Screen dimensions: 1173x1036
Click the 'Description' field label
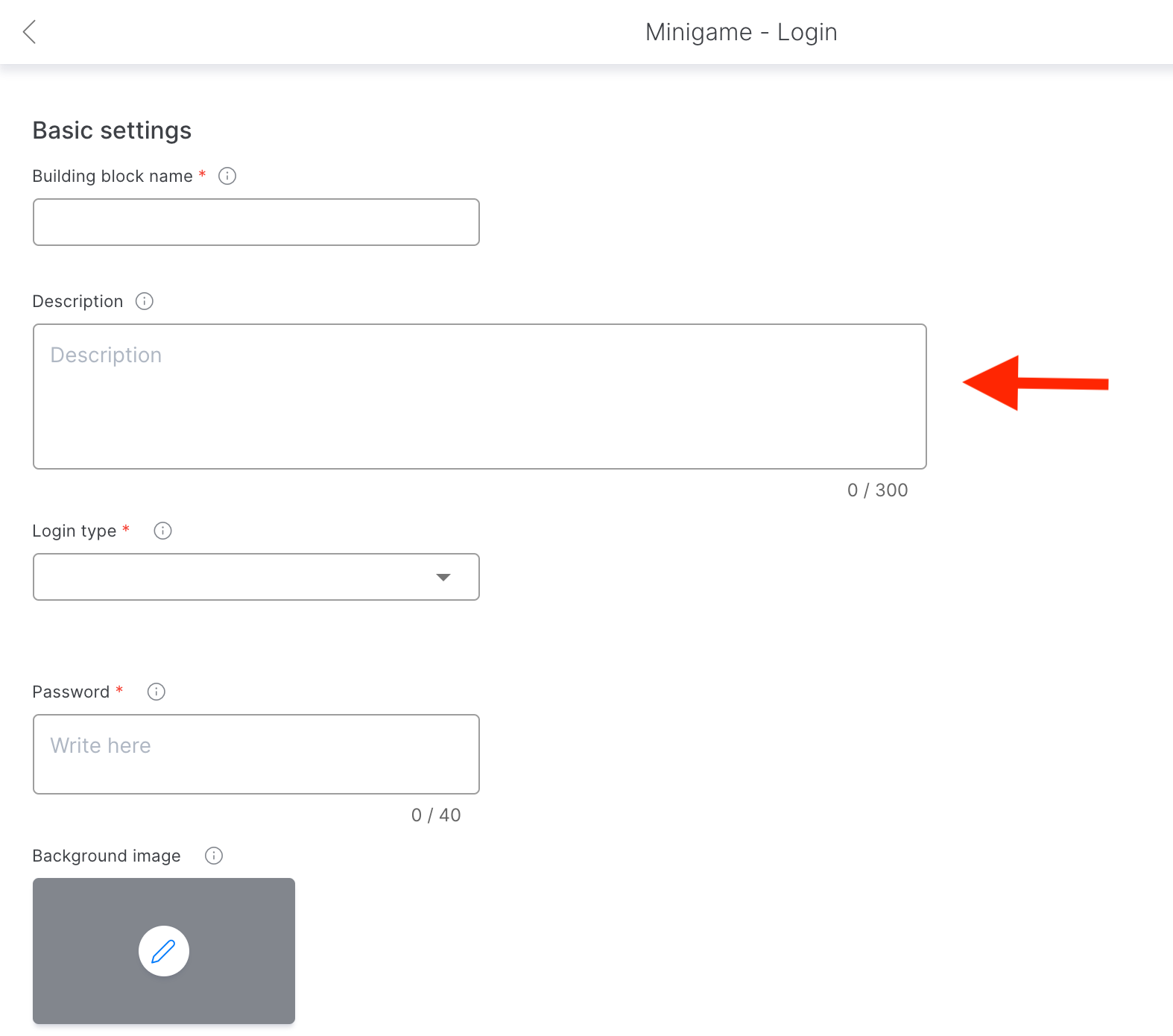coord(78,302)
